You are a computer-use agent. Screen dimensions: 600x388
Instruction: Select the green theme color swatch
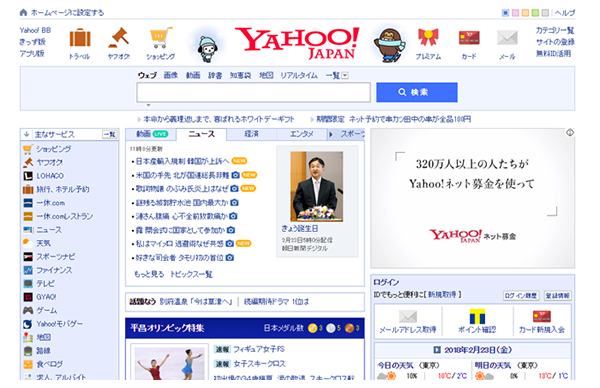tap(535, 13)
